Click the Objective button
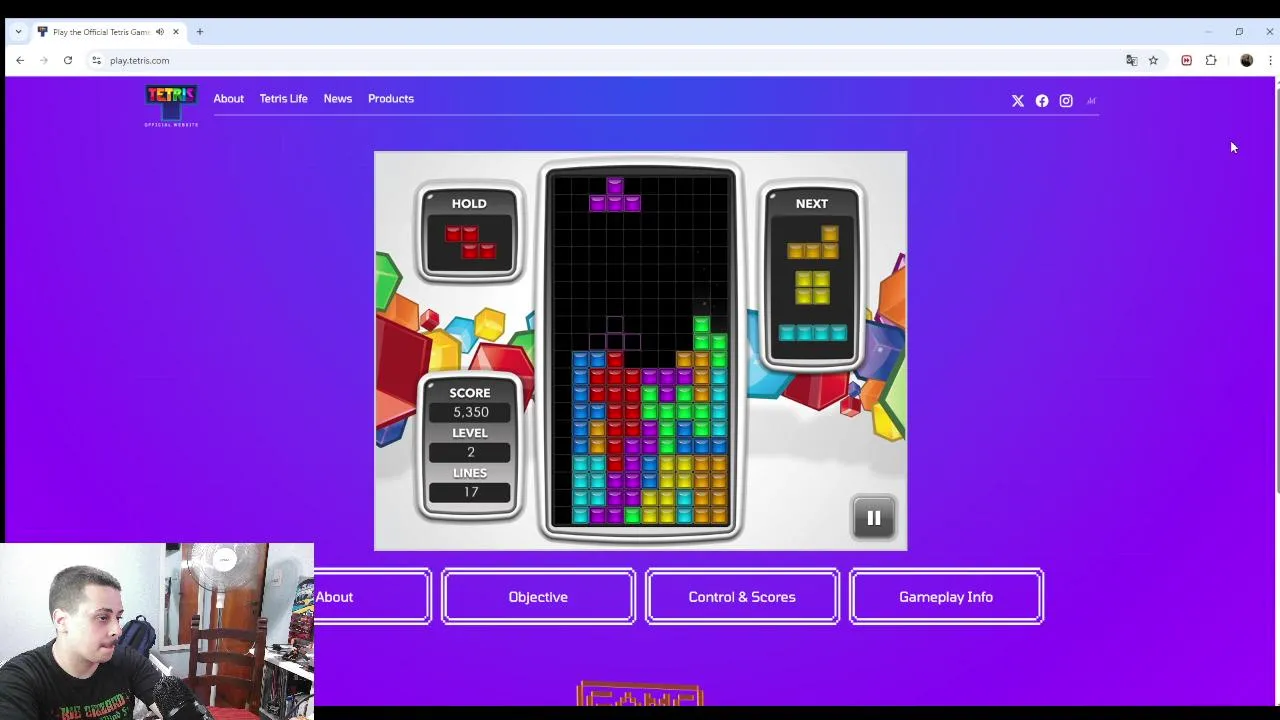The width and height of the screenshot is (1280, 720). point(538,597)
